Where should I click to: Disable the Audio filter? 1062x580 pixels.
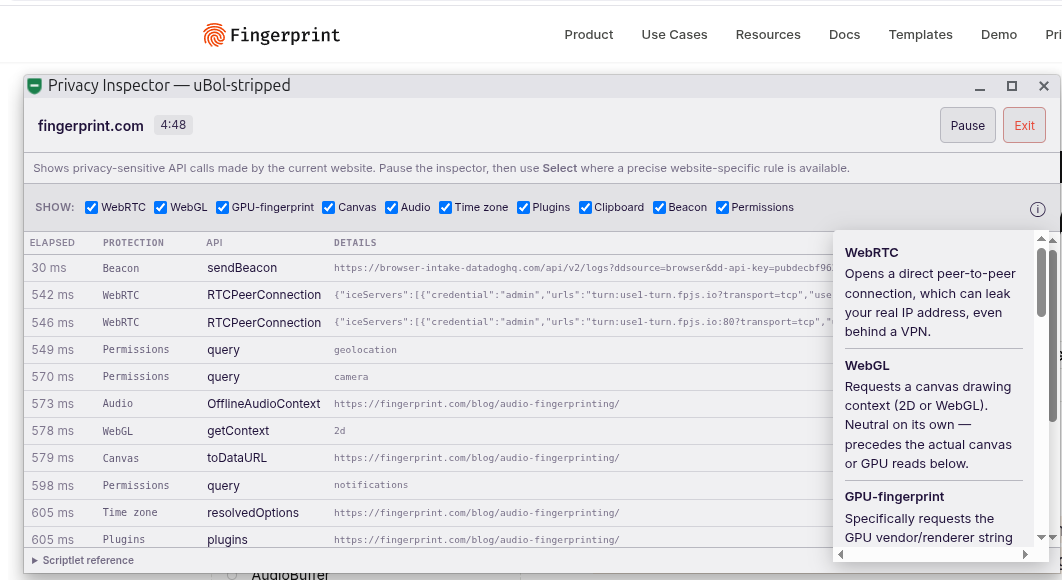point(391,207)
